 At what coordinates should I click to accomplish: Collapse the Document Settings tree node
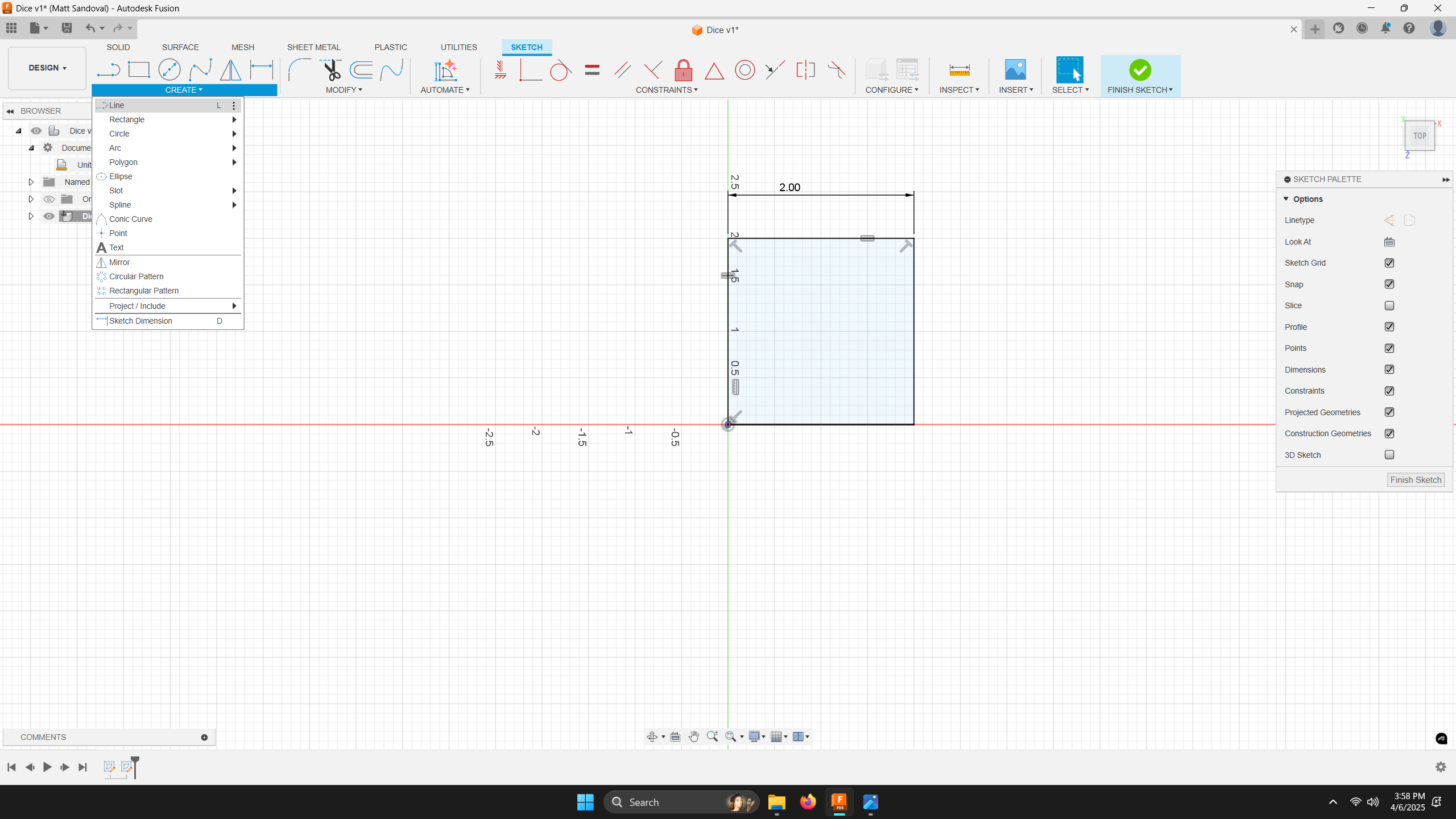coord(31,148)
